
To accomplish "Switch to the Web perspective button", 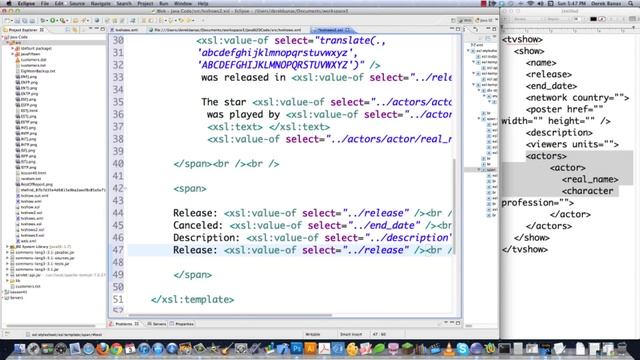I will [x=466, y=20].
